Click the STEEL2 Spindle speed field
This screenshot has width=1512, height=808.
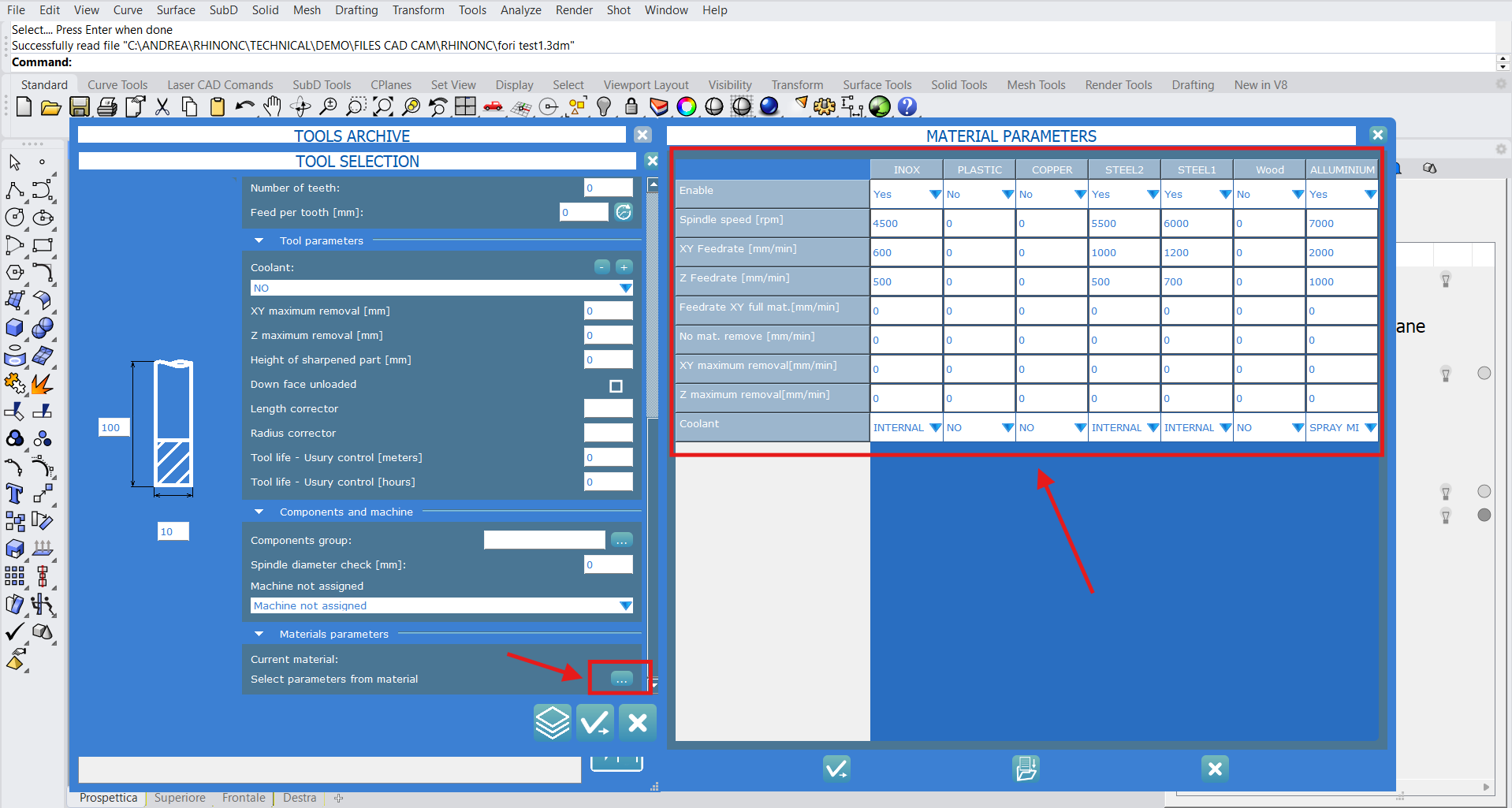click(x=1123, y=224)
